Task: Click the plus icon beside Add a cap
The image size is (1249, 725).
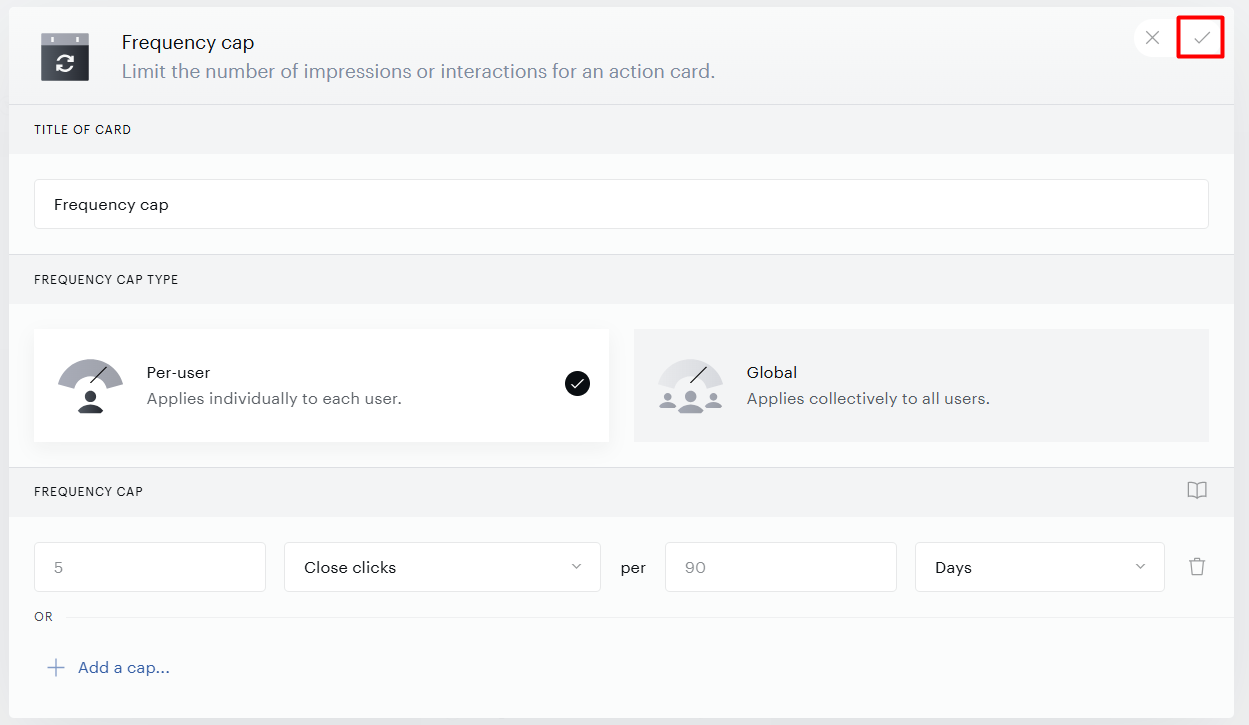Action: click(x=56, y=668)
